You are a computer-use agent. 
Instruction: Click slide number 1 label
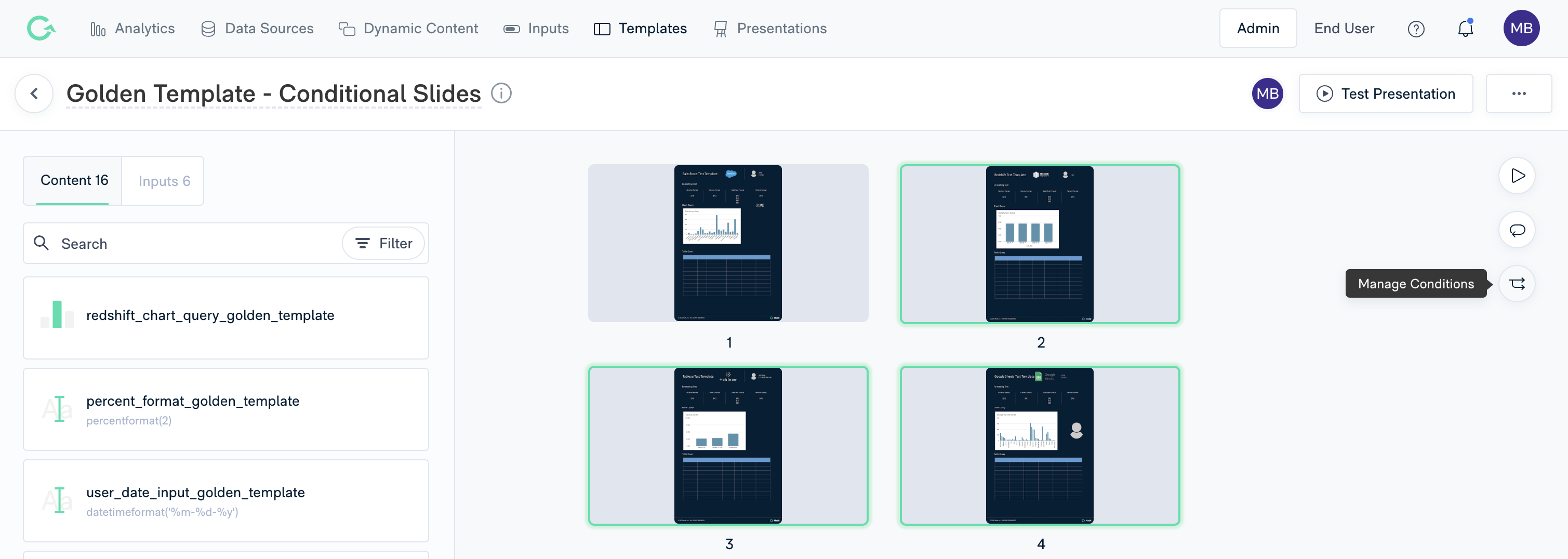click(728, 343)
